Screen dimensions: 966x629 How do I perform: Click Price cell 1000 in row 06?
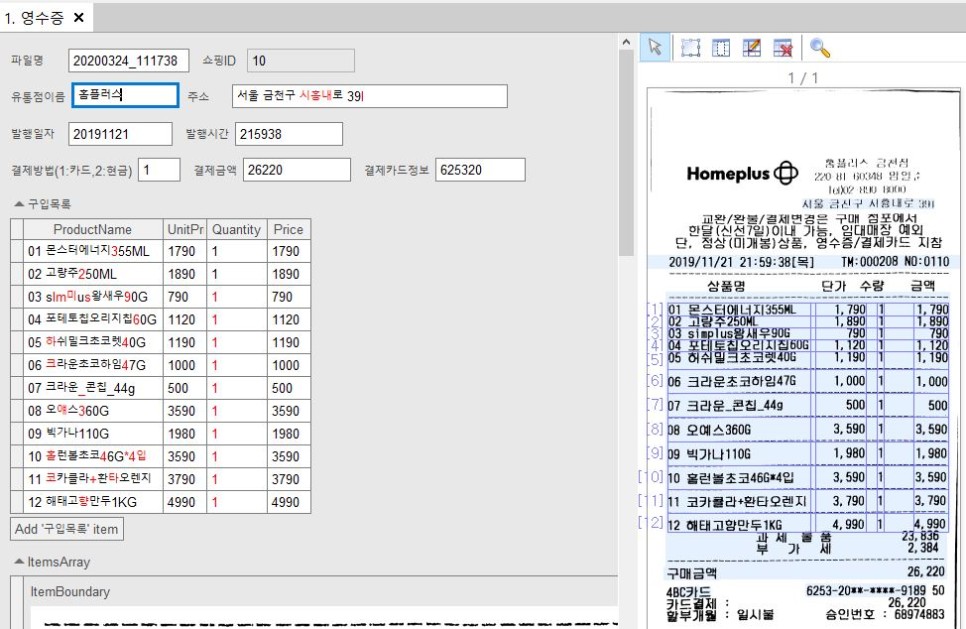[x=288, y=365]
